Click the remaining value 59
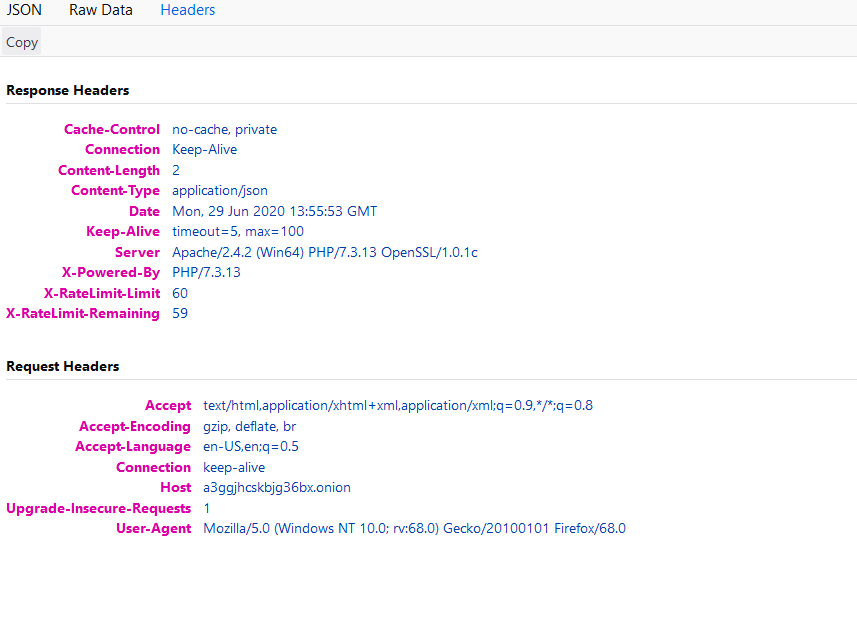This screenshot has width=857, height=621. pos(180,314)
